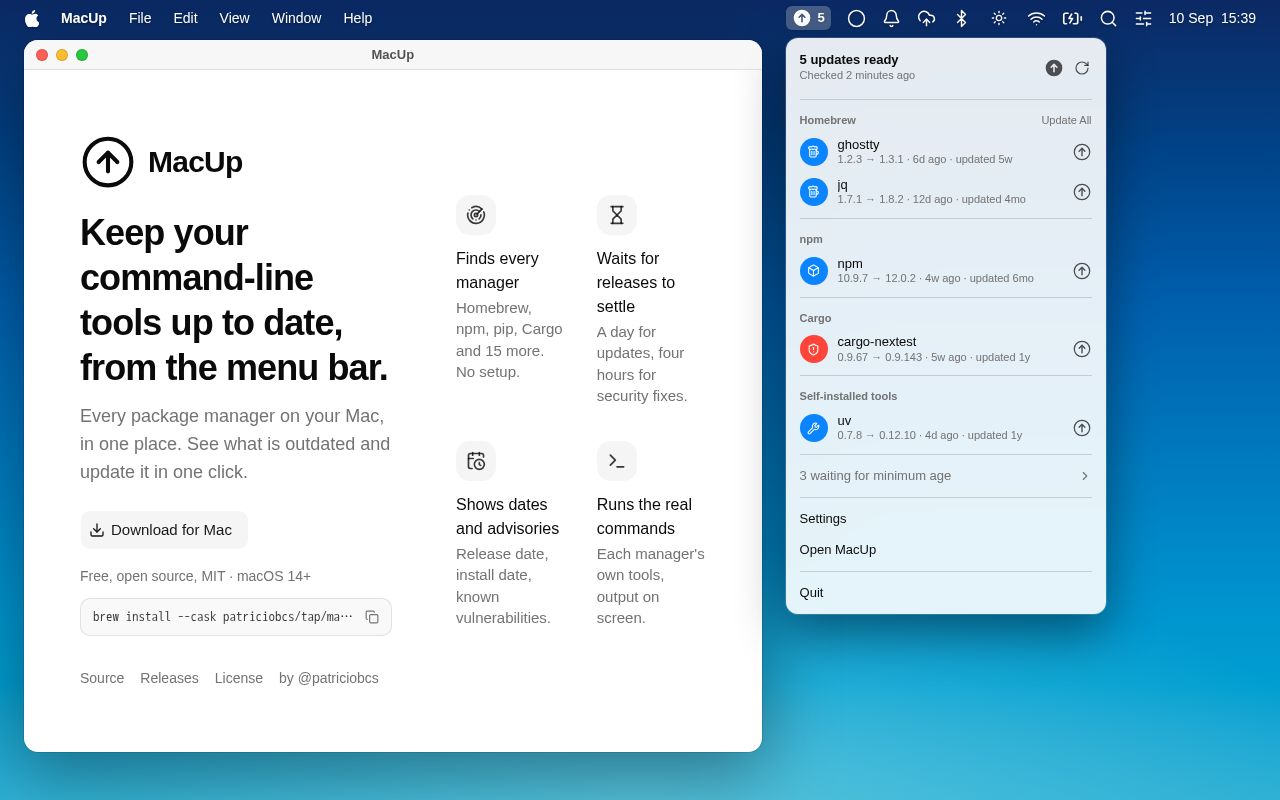Click the terminal prompt icon above Runs the real commands
The image size is (1280, 800).
(x=617, y=461)
